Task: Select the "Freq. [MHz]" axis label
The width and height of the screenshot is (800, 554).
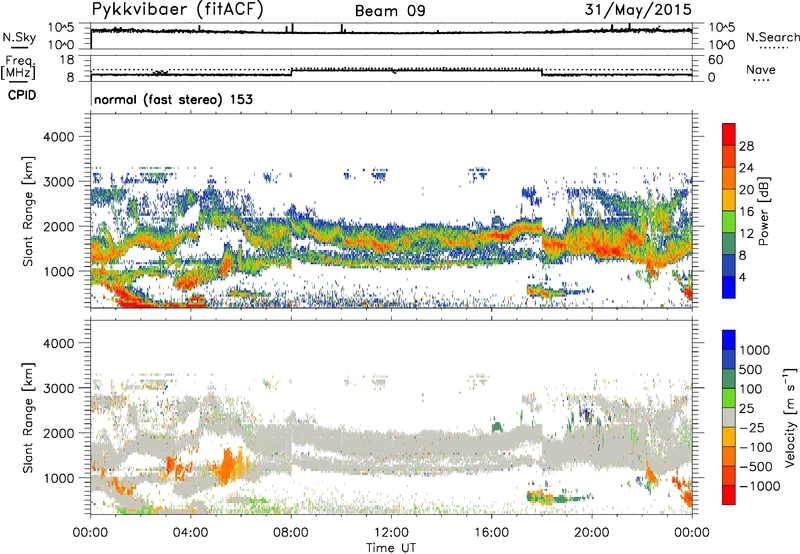Action: [18, 68]
